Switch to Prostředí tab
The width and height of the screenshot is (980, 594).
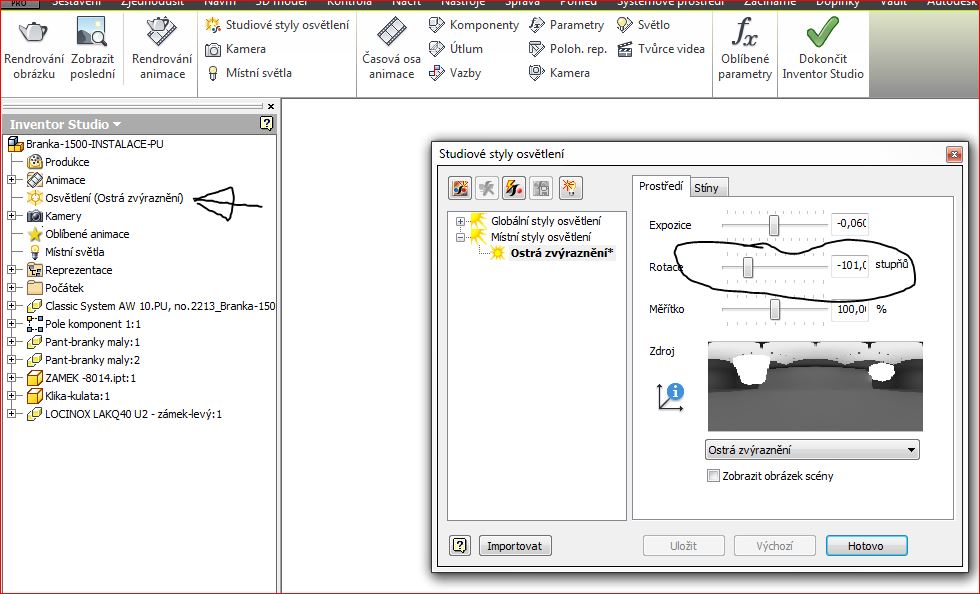coord(661,186)
